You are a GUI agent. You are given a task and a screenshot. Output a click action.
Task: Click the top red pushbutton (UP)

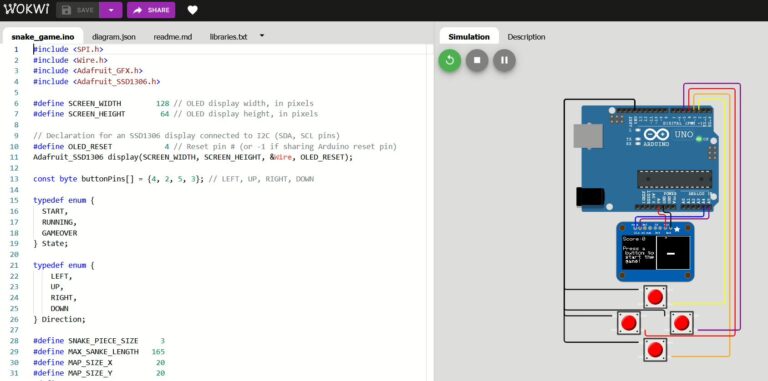655,297
